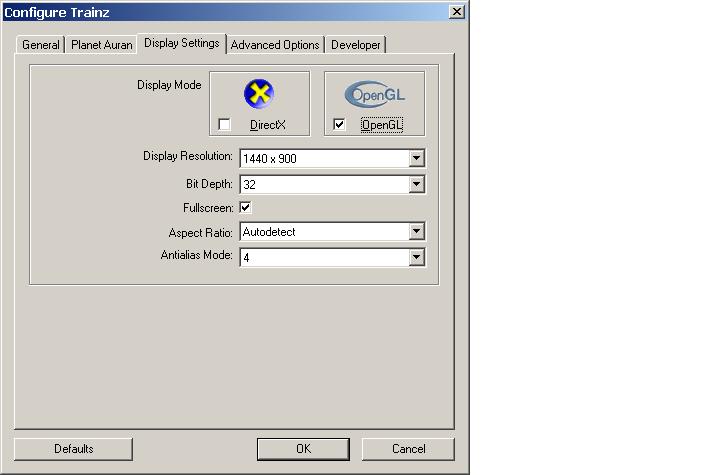Confirm settings with the OK button

click(303, 449)
